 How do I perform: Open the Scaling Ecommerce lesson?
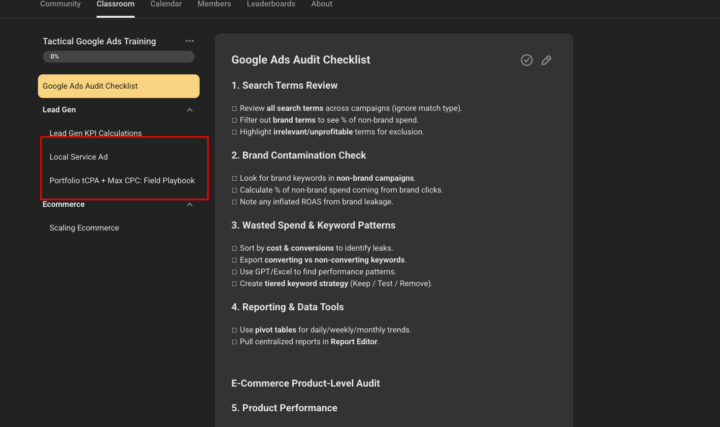pyautogui.click(x=84, y=228)
